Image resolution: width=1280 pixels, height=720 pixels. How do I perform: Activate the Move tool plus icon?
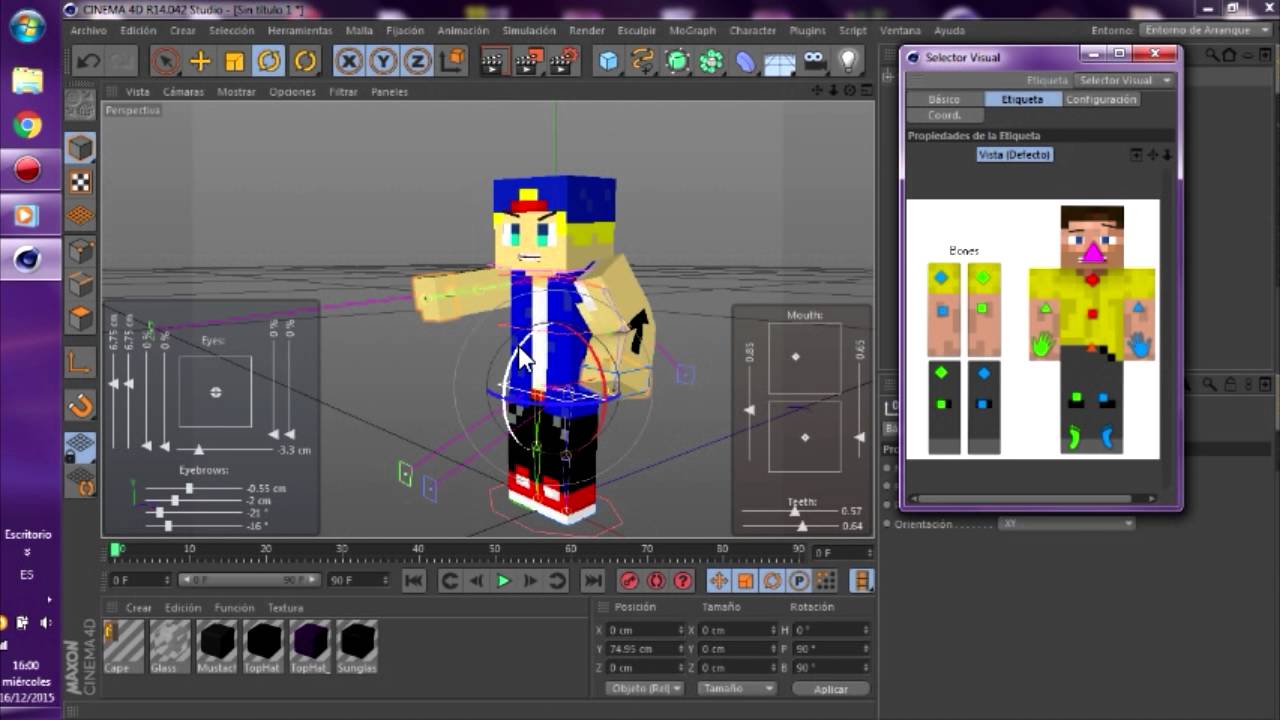pos(200,62)
